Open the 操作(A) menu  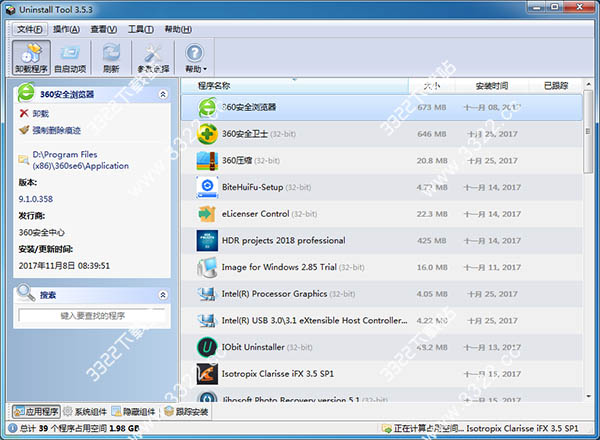click(66, 29)
